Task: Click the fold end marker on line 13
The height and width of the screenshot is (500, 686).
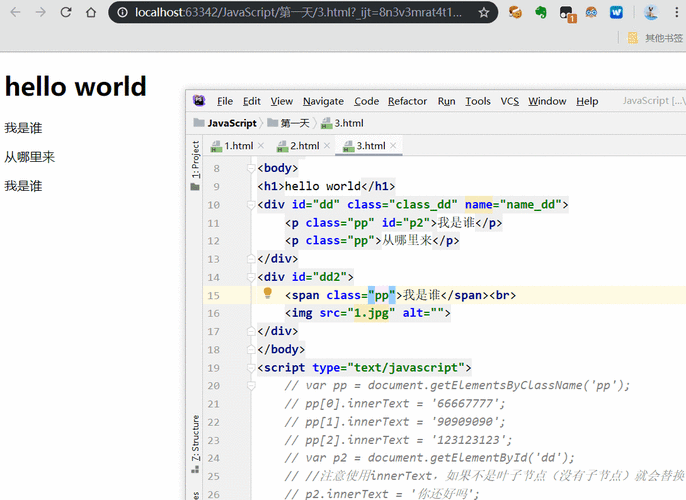Action: point(251,259)
